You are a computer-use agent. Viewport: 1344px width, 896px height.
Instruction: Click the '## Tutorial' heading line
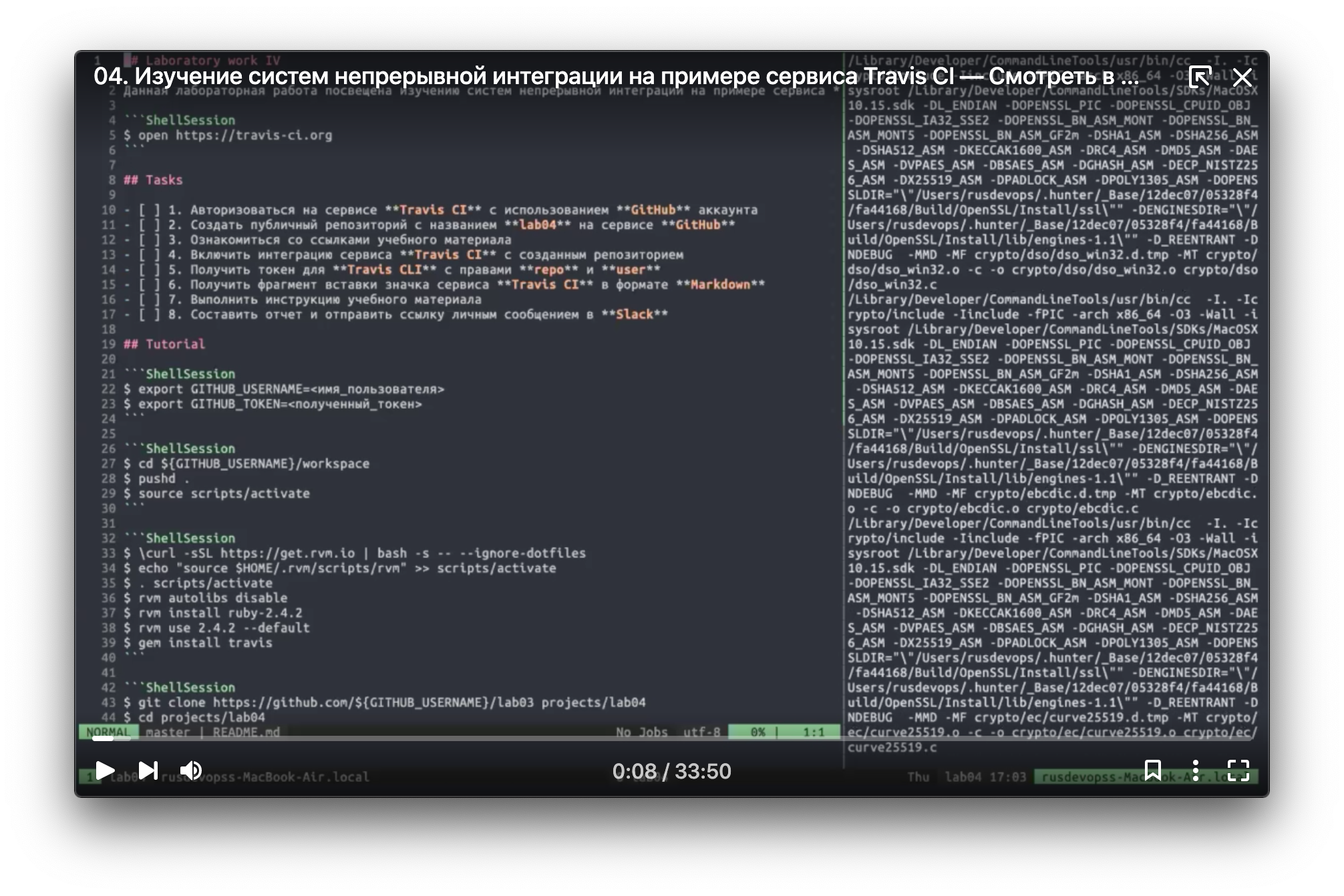(164, 345)
